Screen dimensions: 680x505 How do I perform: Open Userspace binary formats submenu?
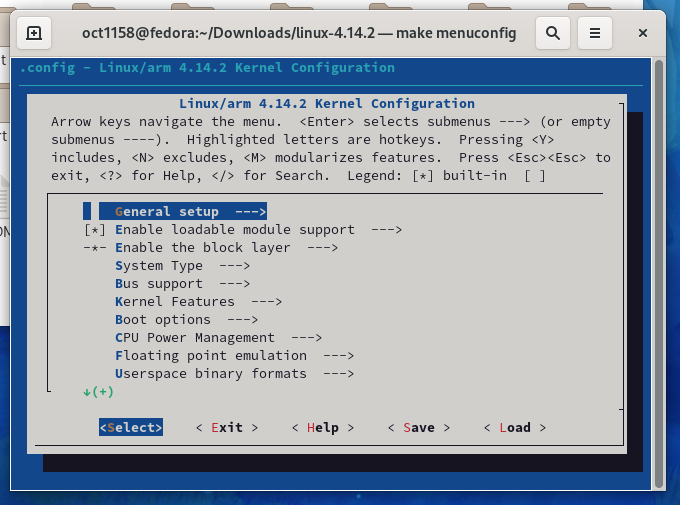pyautogui.click(x=234, y=374)
